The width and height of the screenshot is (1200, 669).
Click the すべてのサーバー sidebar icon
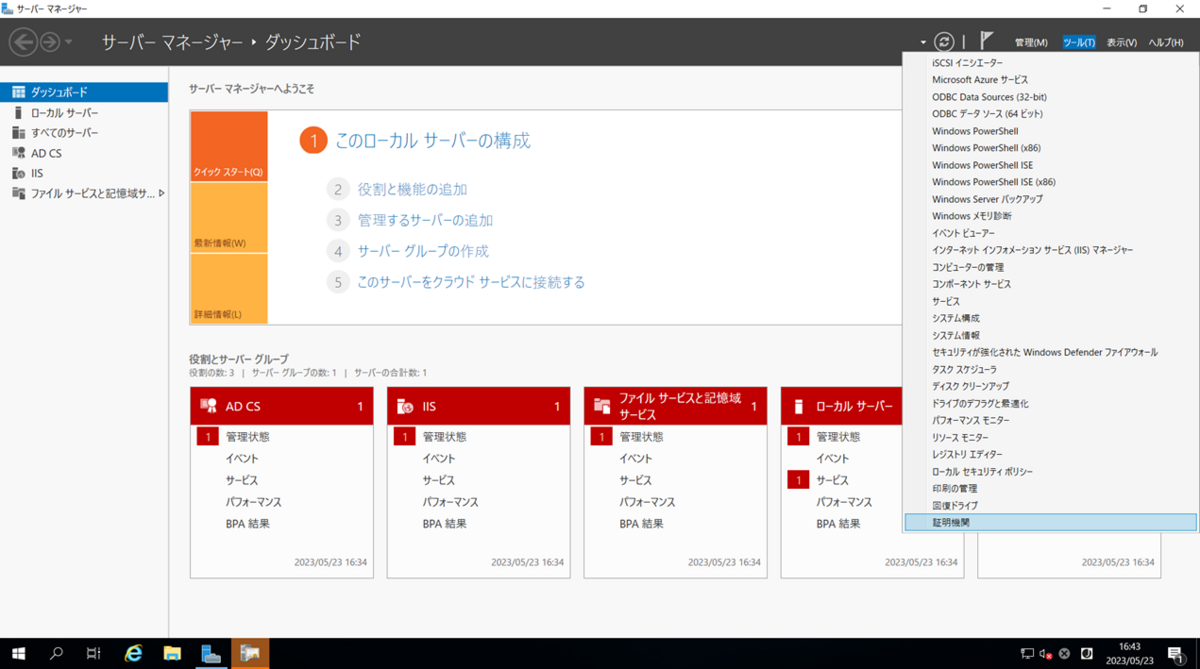tap(18, 132)
